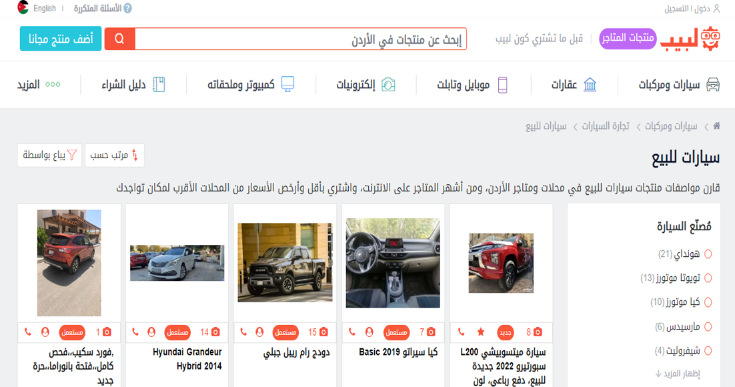Click the orange search magnifier button
735x387 pixels.
coord(120,38)
